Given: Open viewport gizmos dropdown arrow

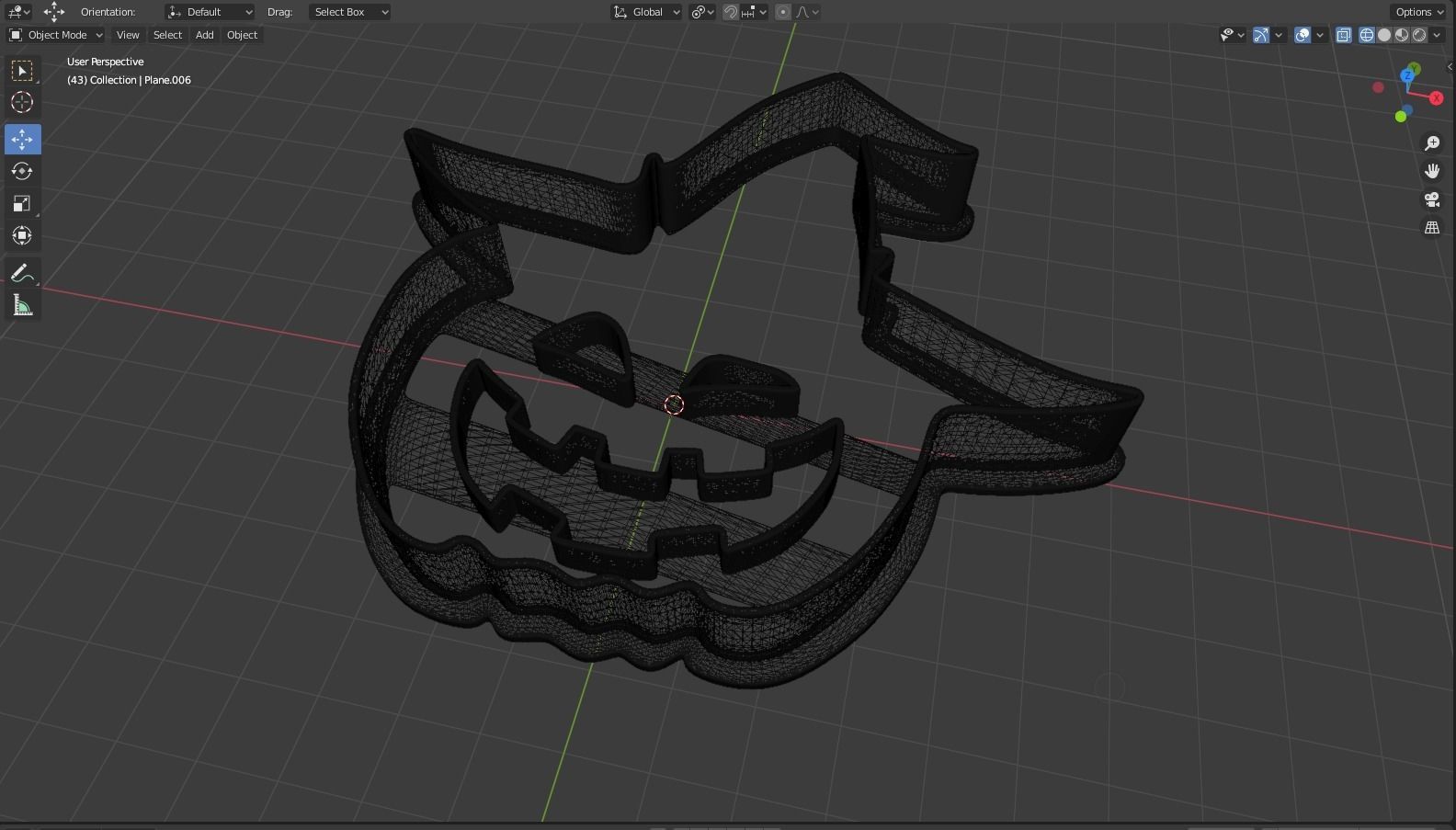Looking at the screenshot, I should pos(1279,35).
